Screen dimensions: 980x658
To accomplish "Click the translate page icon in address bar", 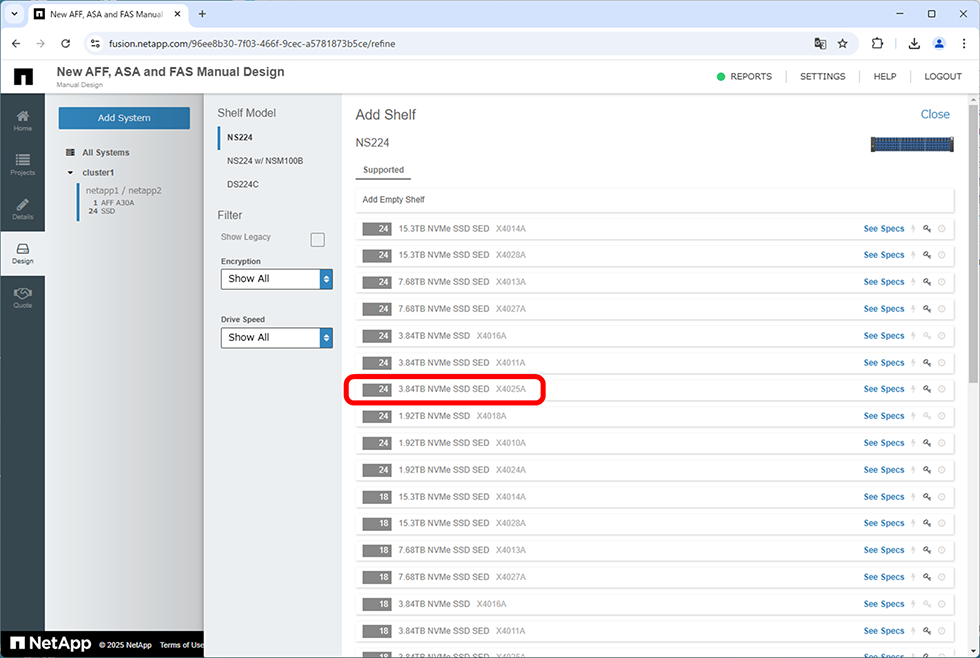I will coord(820,44).
